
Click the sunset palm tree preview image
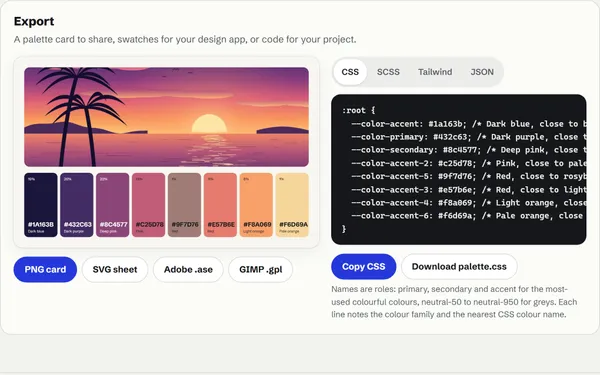[x=166, y=117]
